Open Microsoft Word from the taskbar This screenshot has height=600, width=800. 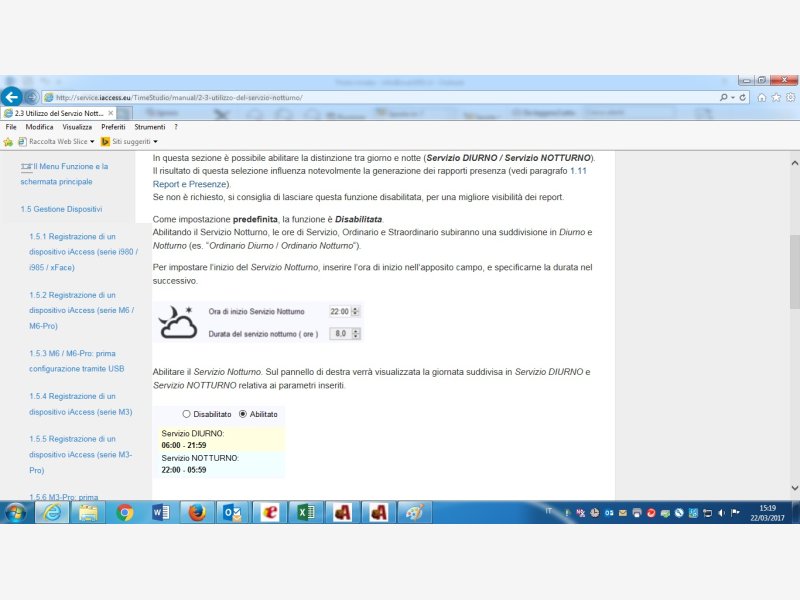click(x=161, y=512)
